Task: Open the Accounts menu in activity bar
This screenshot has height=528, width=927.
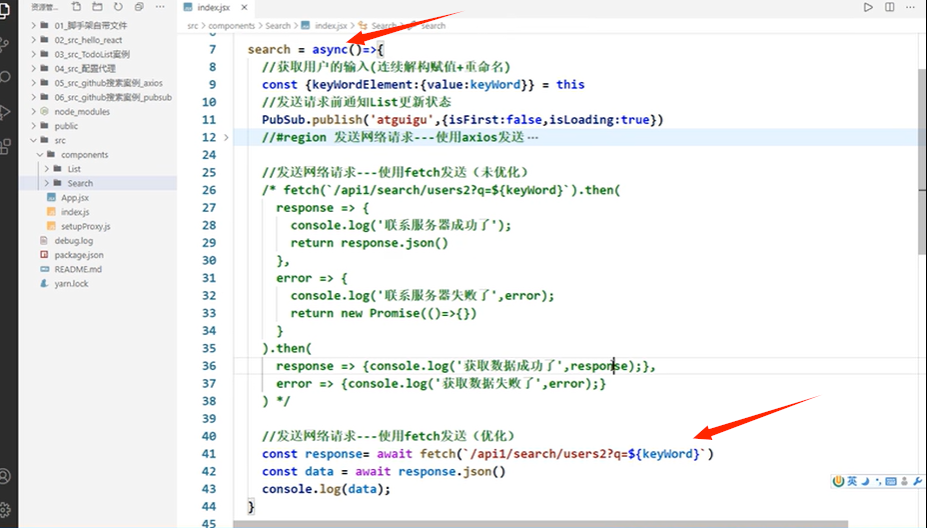Action: pyautogui.click(x=5, y=476)
